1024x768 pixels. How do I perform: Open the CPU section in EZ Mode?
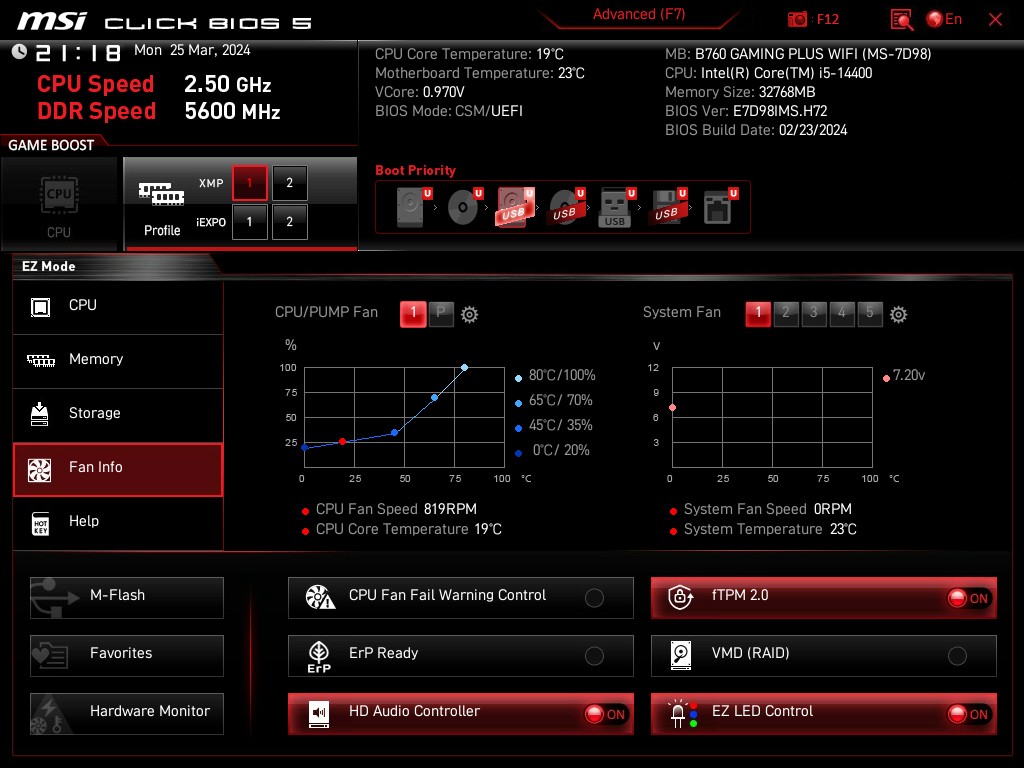(x=118, y=306)
